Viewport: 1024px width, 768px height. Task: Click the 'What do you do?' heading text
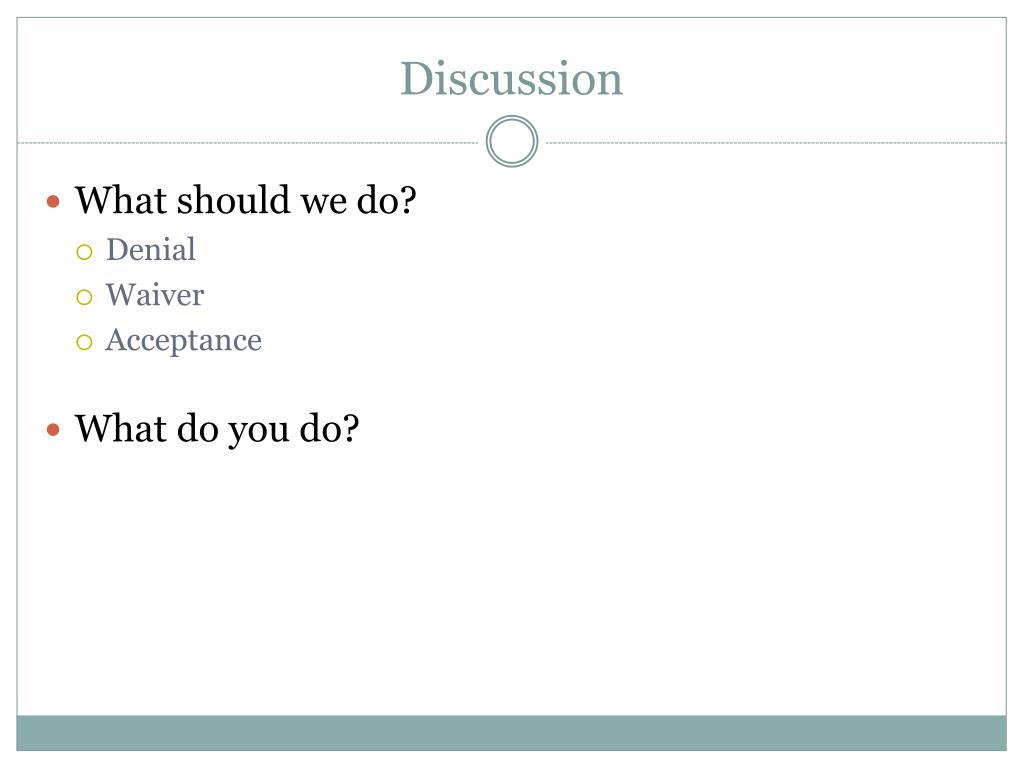217,430
